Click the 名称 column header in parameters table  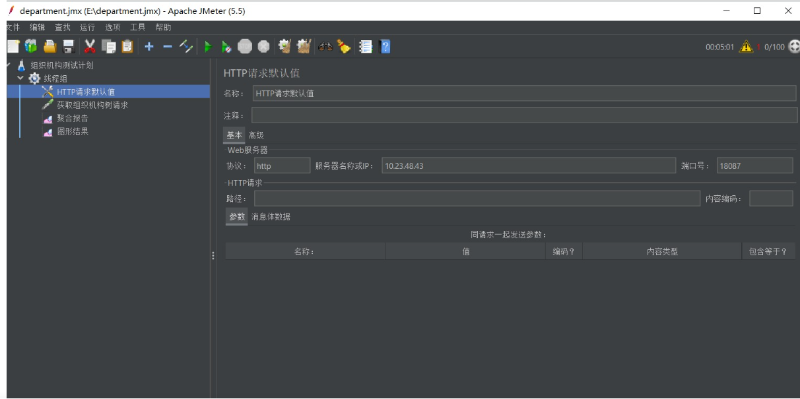[x=305, y=251]
